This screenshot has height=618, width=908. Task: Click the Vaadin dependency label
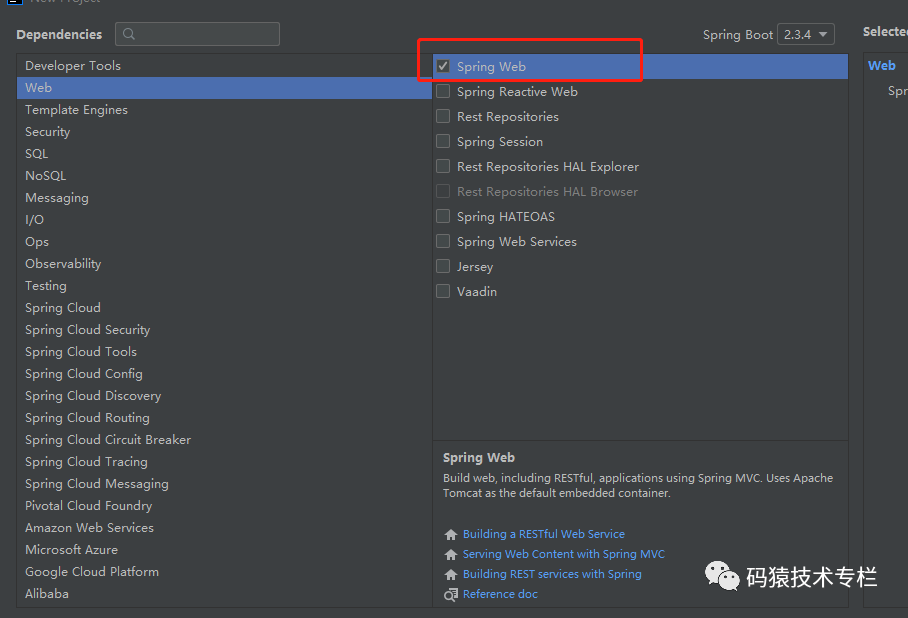click(x=477, y=291)
